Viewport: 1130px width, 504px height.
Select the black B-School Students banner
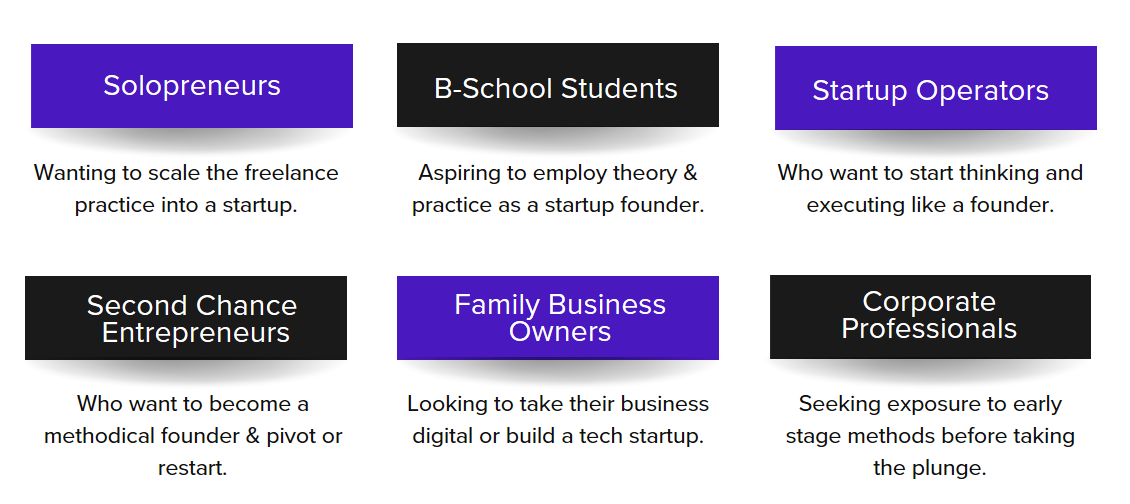(x=558, y=85)
